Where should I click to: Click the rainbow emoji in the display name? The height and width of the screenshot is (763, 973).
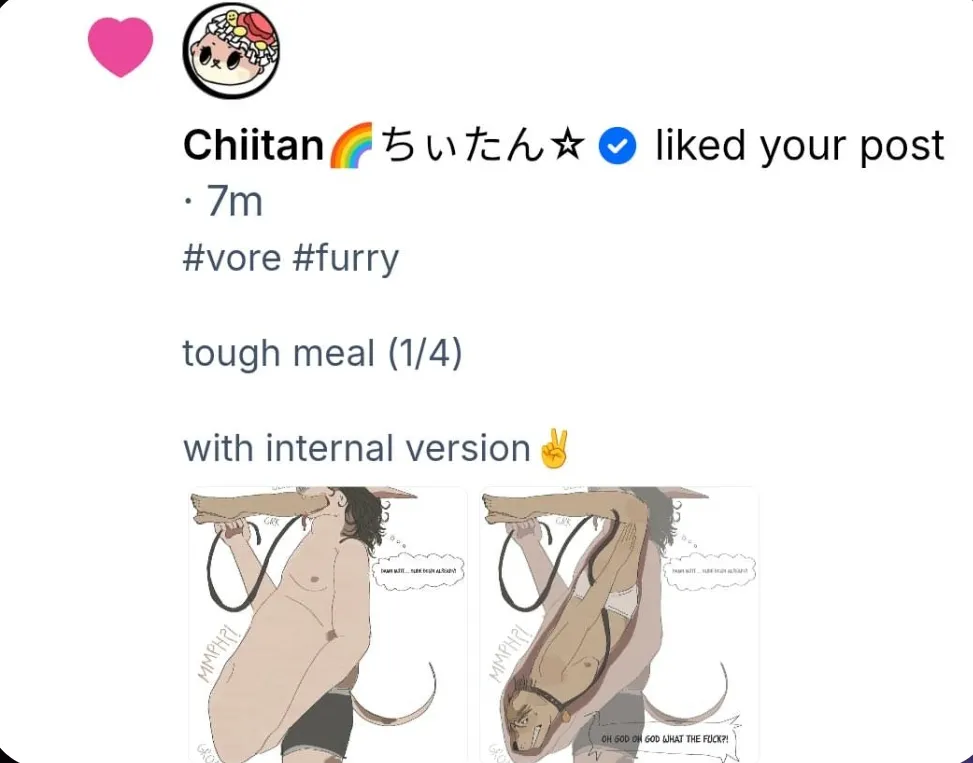[350, 147]
